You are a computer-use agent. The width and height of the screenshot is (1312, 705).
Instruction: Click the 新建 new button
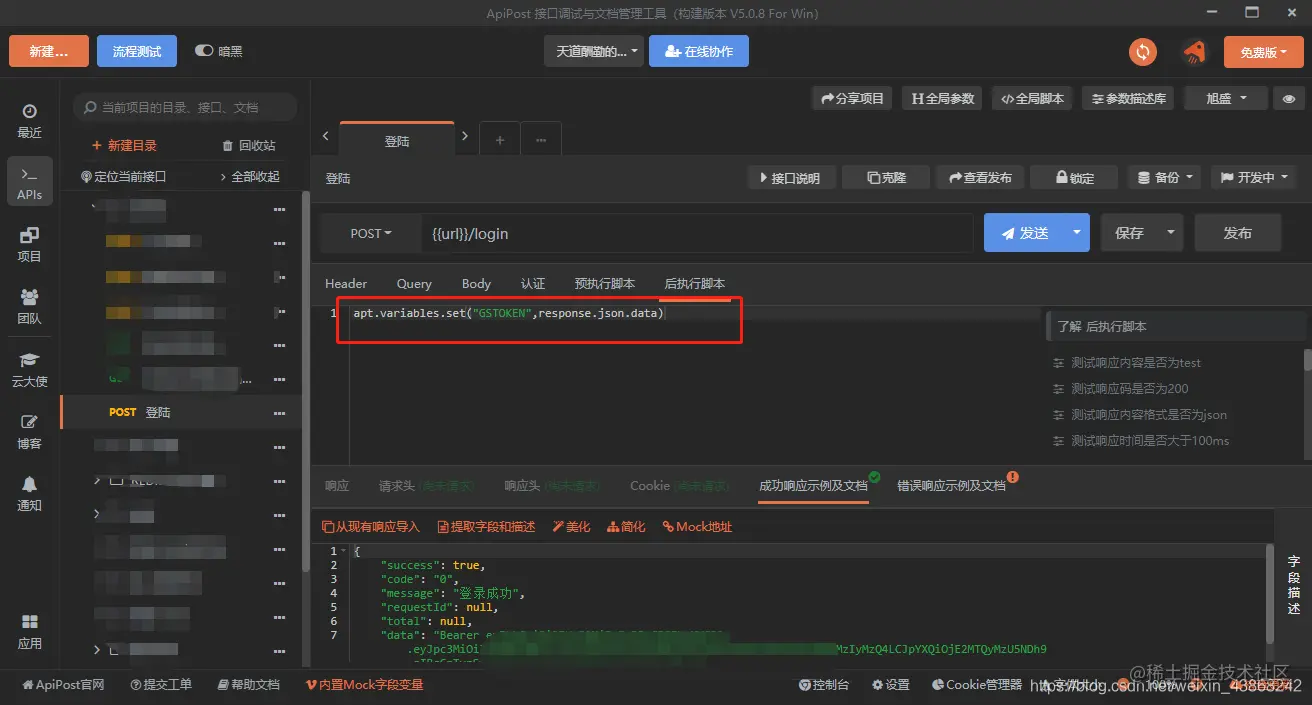(48, 51)
